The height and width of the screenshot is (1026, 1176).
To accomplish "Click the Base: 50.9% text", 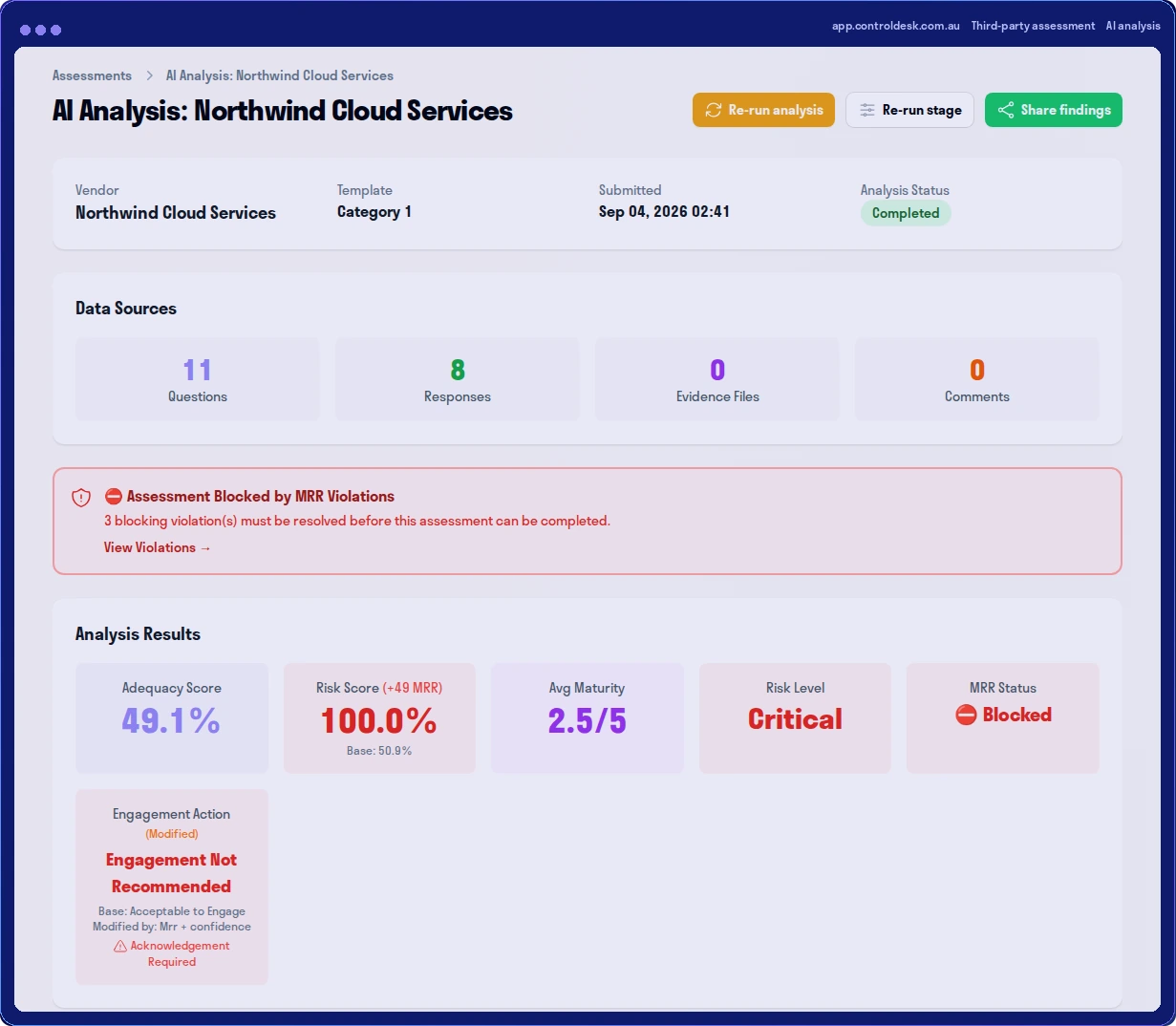I will 379,751.
